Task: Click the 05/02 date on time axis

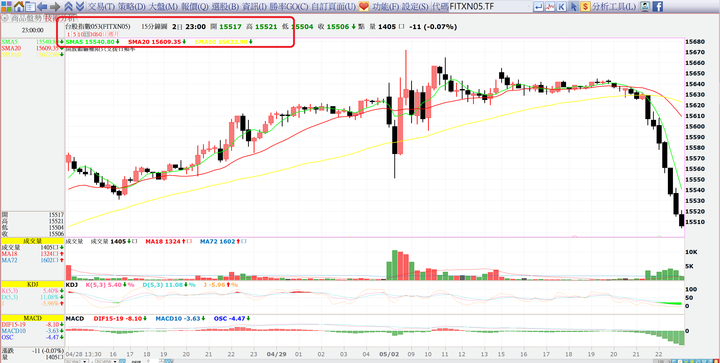Action: pyautogui.click(x=388, y=355)
